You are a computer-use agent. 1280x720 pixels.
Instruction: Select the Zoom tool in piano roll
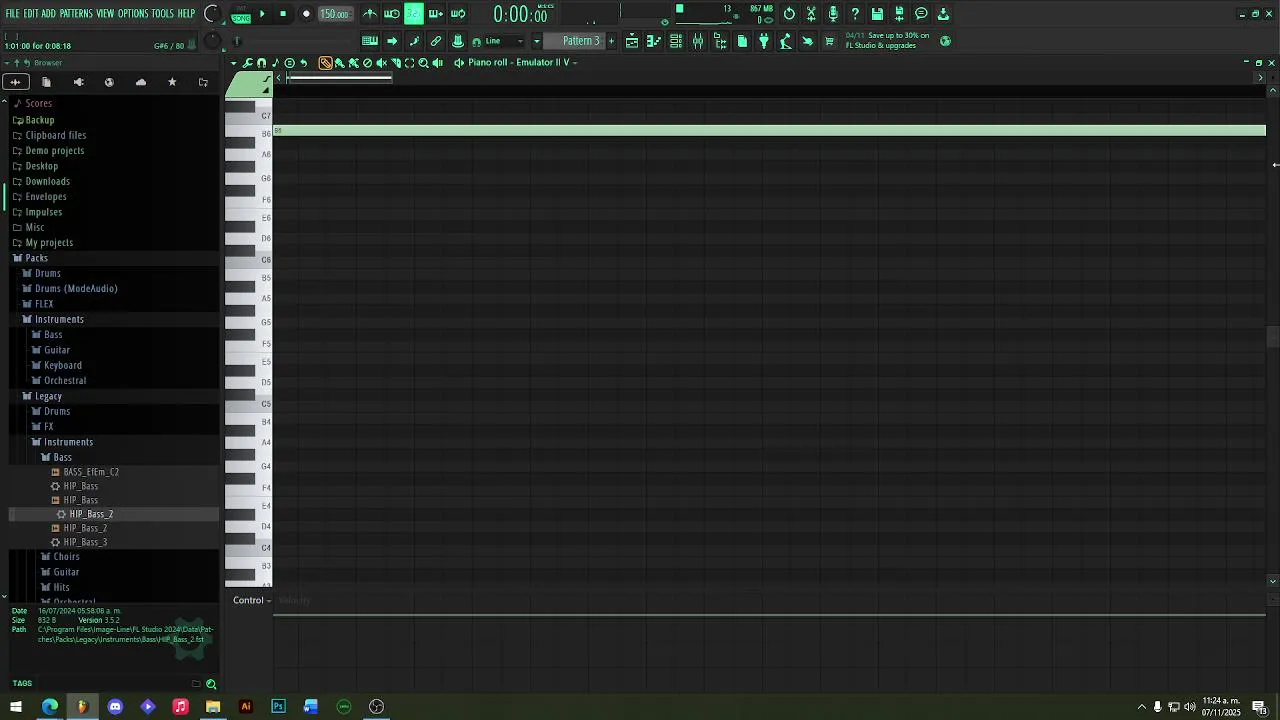pyautogui.click(x=423, y=63)
